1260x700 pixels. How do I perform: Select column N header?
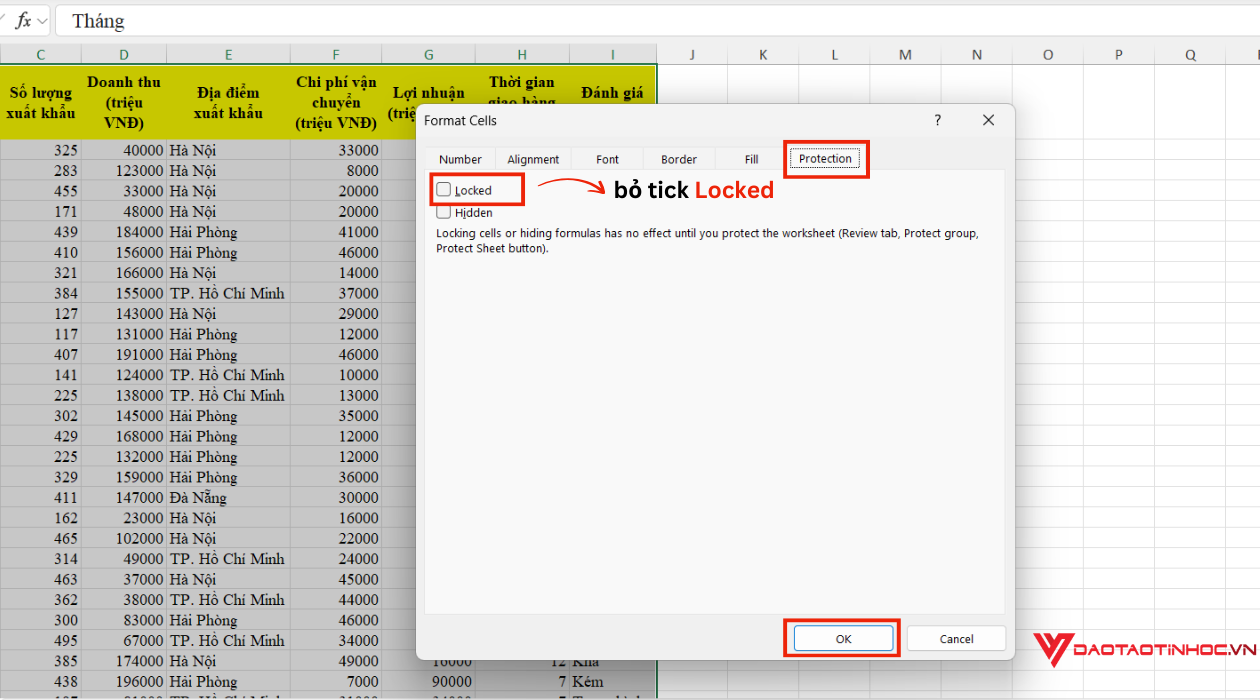pyautogui.click(x=977, y=55)
